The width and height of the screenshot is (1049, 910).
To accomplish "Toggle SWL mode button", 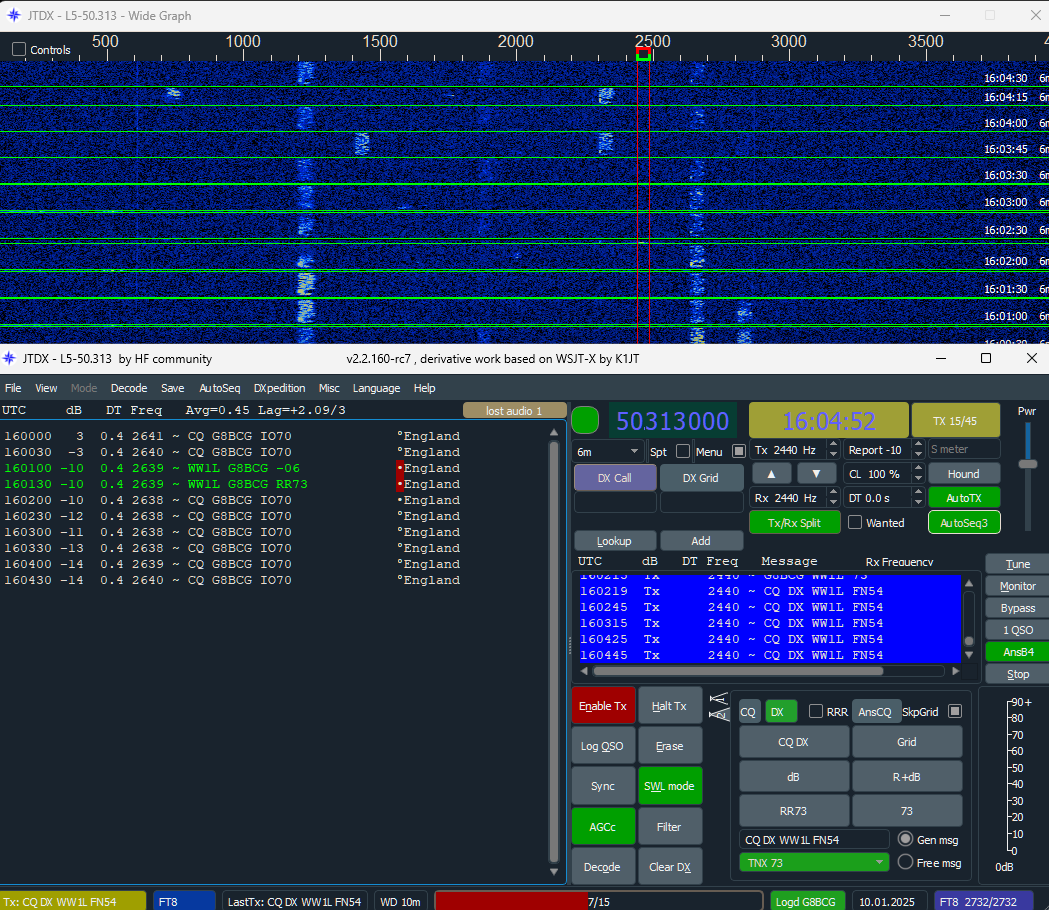I will pyautogui.click(x=669, y=786).
